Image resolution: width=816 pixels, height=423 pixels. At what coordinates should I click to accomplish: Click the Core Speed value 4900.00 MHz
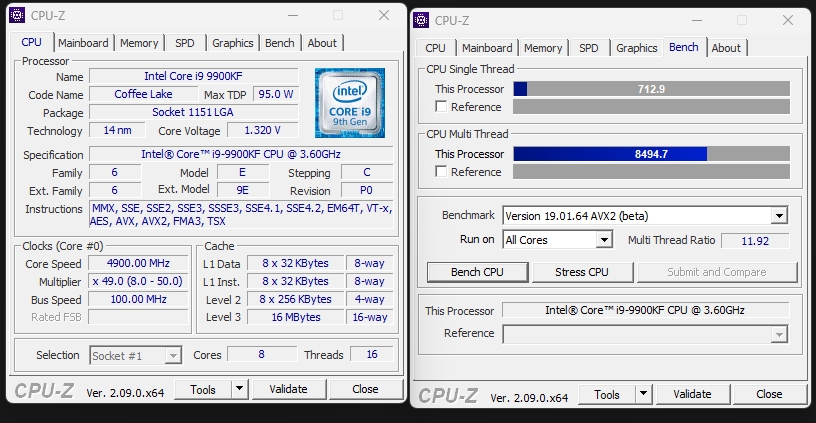click(x=138, y=263)
